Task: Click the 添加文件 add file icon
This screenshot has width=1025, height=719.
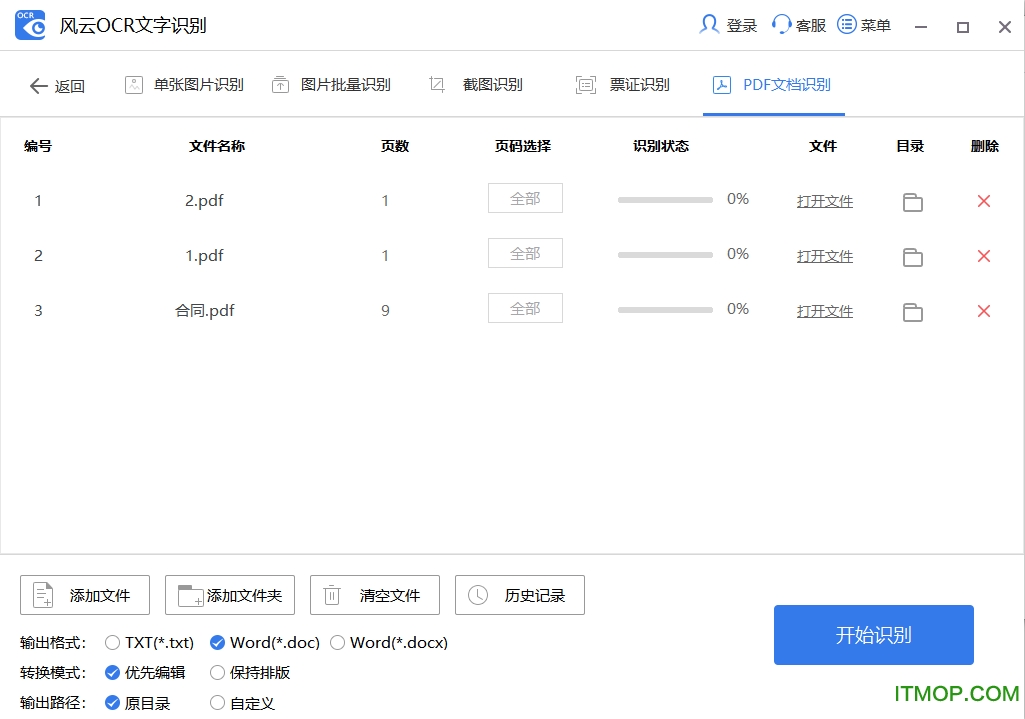Action: 41,594
